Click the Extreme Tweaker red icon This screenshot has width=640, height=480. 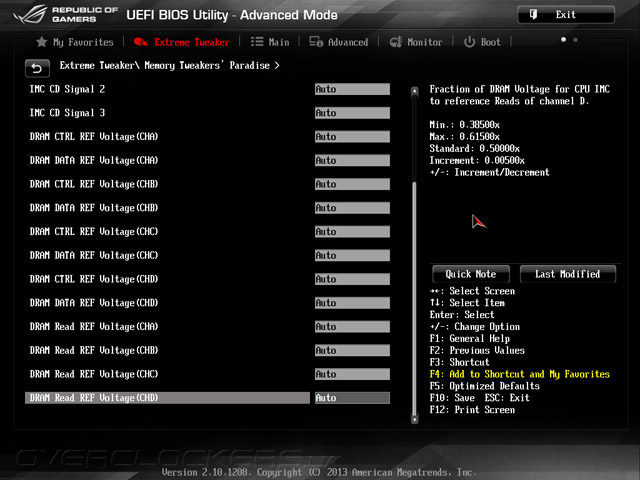click(x=141, y=42)
